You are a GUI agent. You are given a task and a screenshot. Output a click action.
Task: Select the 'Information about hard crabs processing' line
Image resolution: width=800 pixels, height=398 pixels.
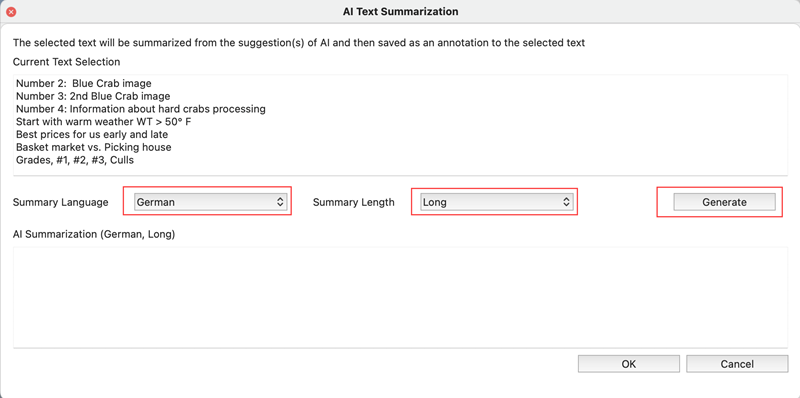[x=141, y=109]
